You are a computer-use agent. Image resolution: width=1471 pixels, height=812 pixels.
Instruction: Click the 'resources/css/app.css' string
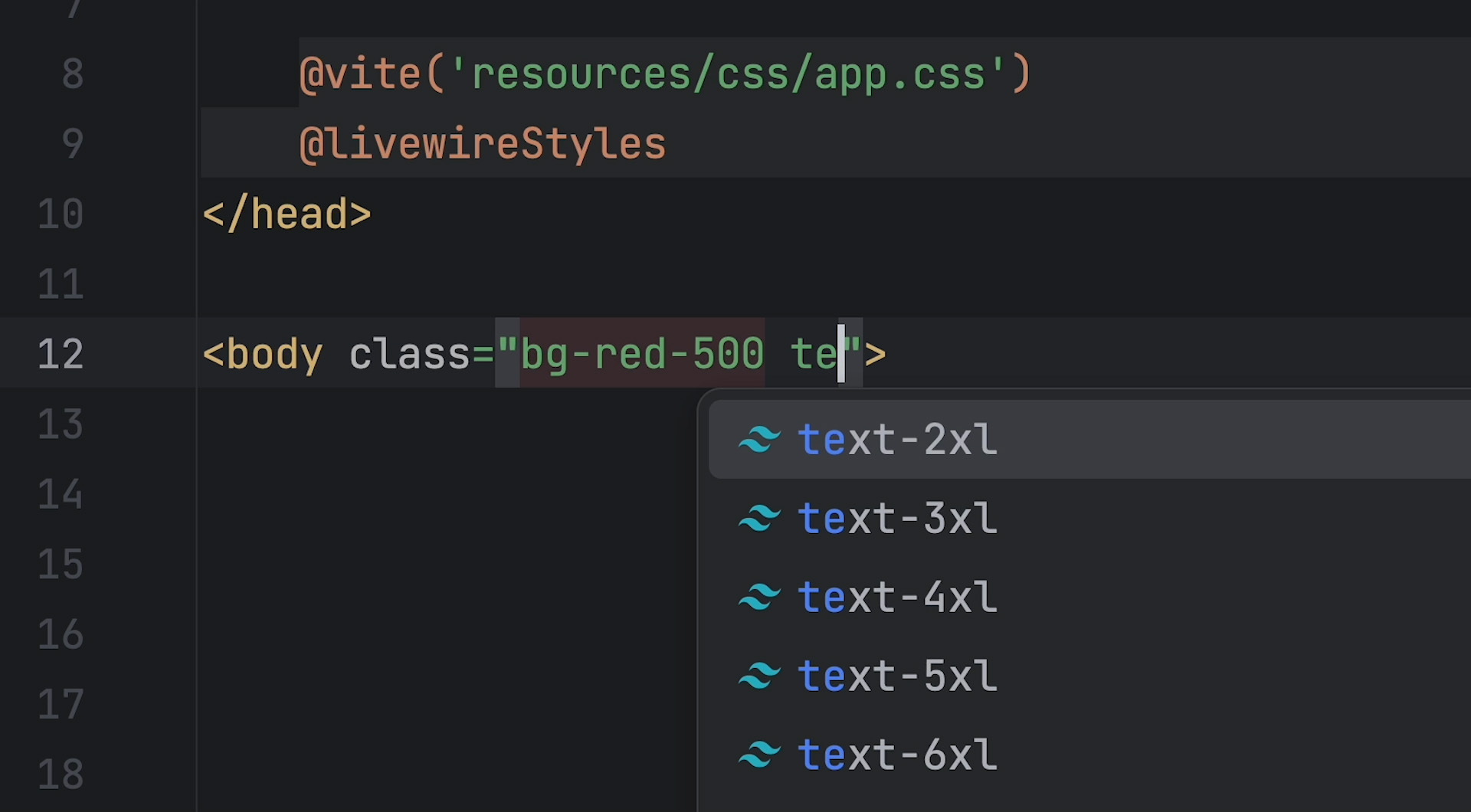[x=728, y=75]
